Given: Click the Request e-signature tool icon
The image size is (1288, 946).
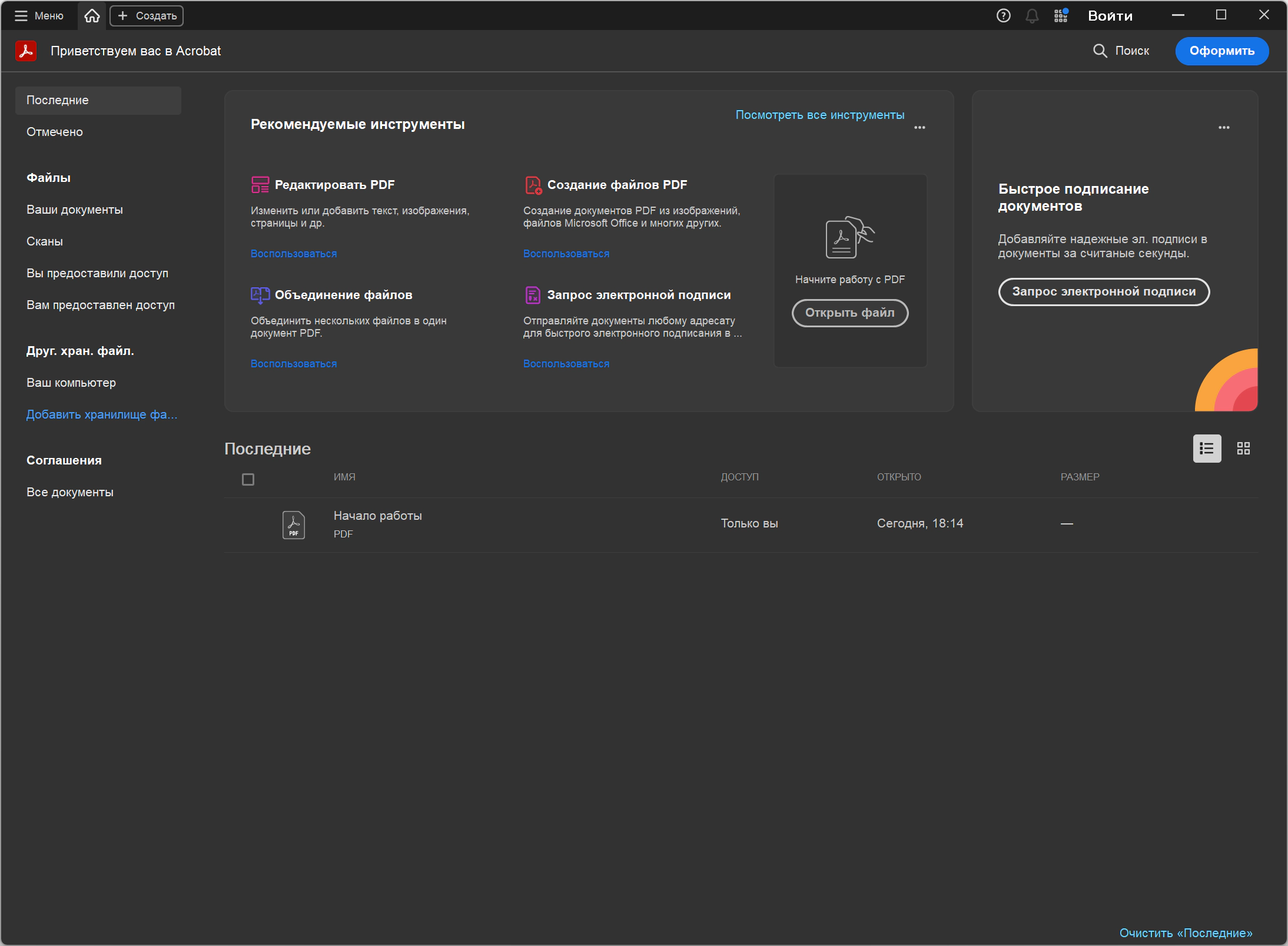Looking at the screenshot, I should tap(533, 295).
